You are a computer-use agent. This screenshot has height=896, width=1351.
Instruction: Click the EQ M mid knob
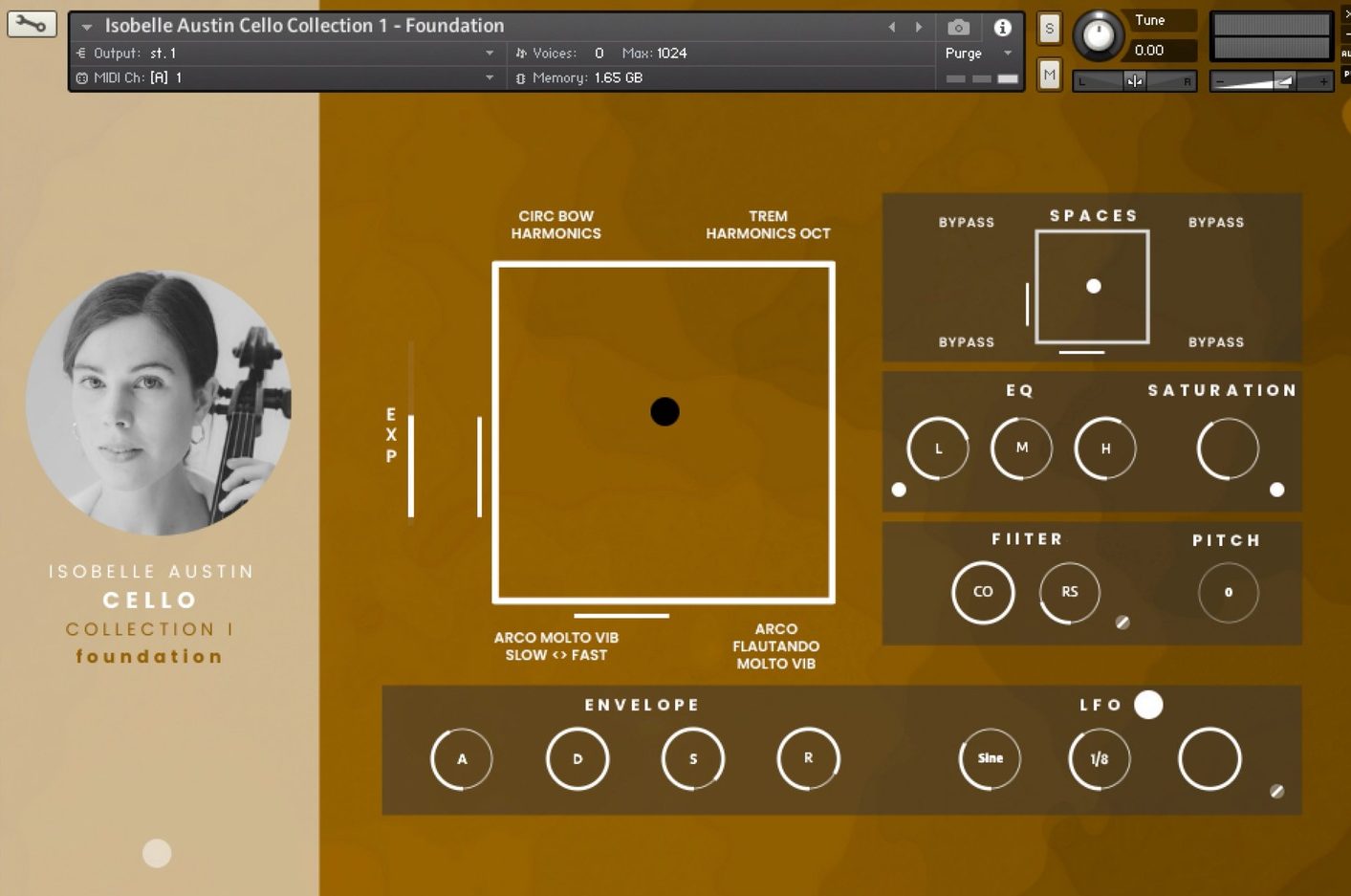point(1021,448)
